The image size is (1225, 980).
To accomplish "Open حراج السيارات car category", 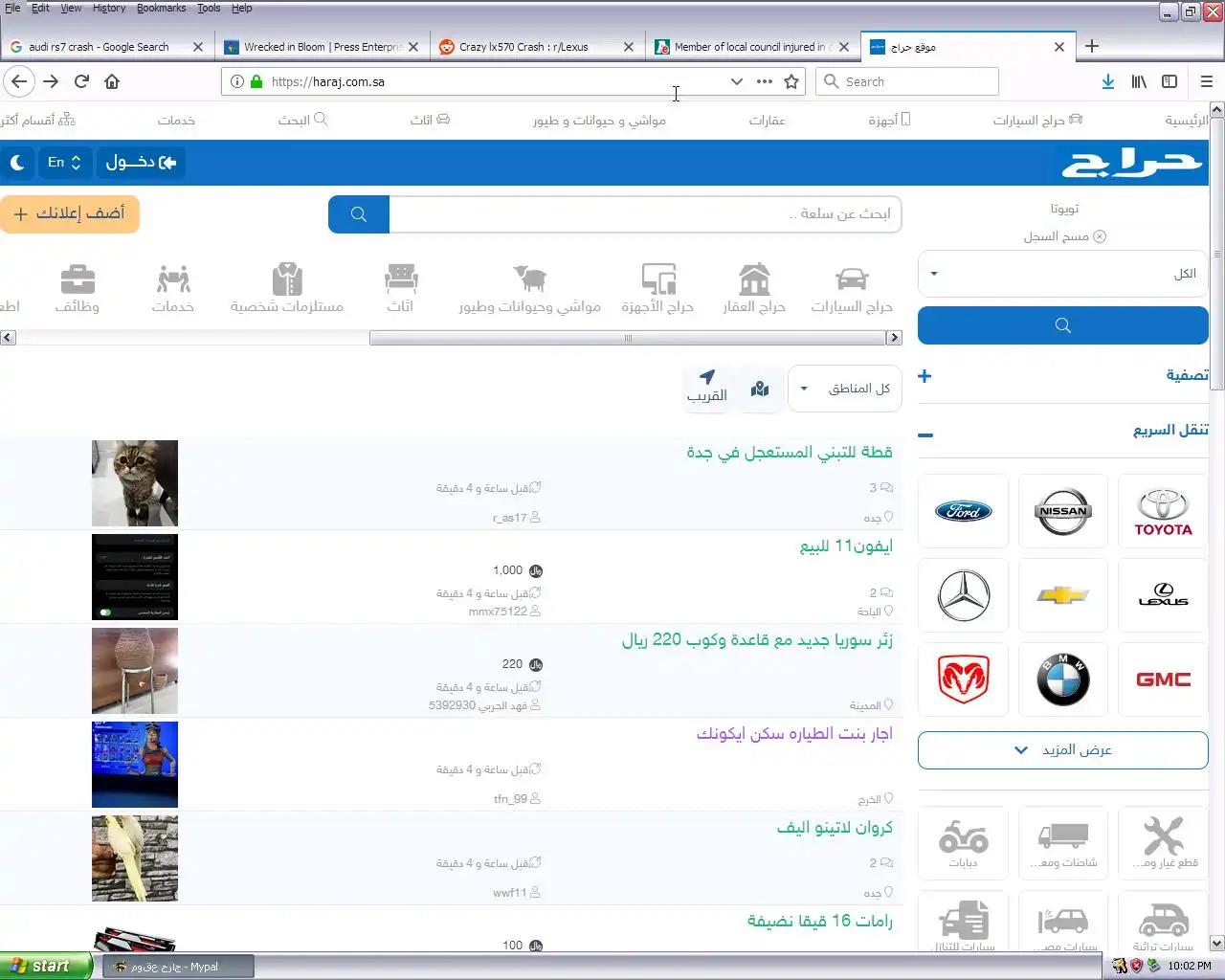I will (x=852, y=289).
